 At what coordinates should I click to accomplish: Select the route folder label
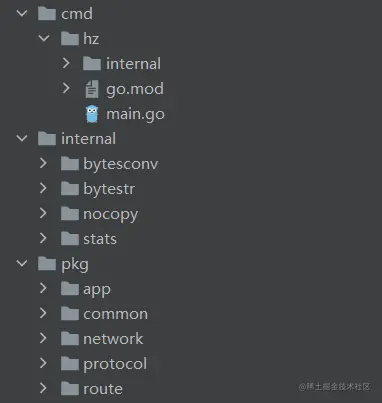pos(103,389)
